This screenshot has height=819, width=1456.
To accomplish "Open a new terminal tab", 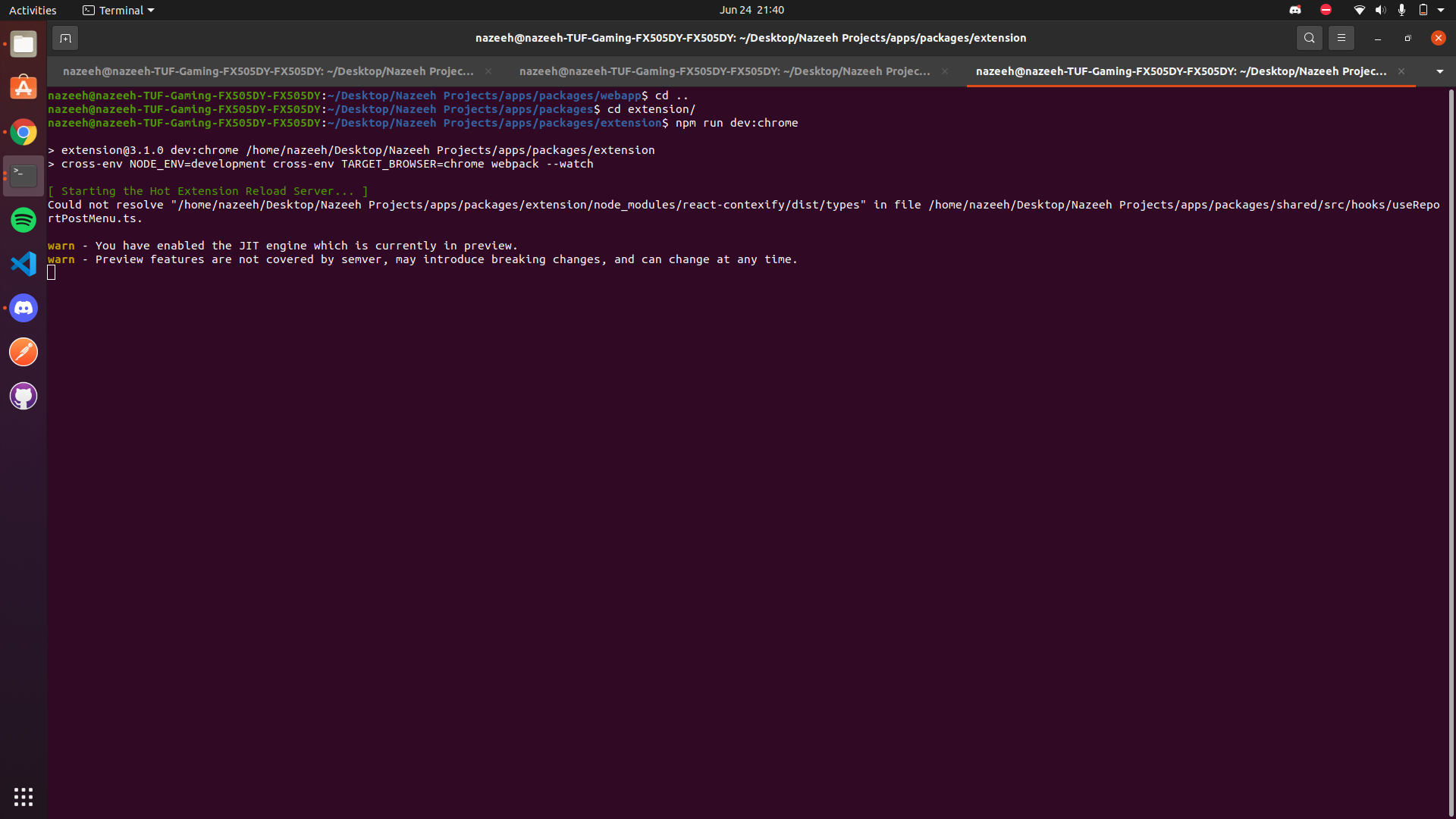I will (65, 38).
